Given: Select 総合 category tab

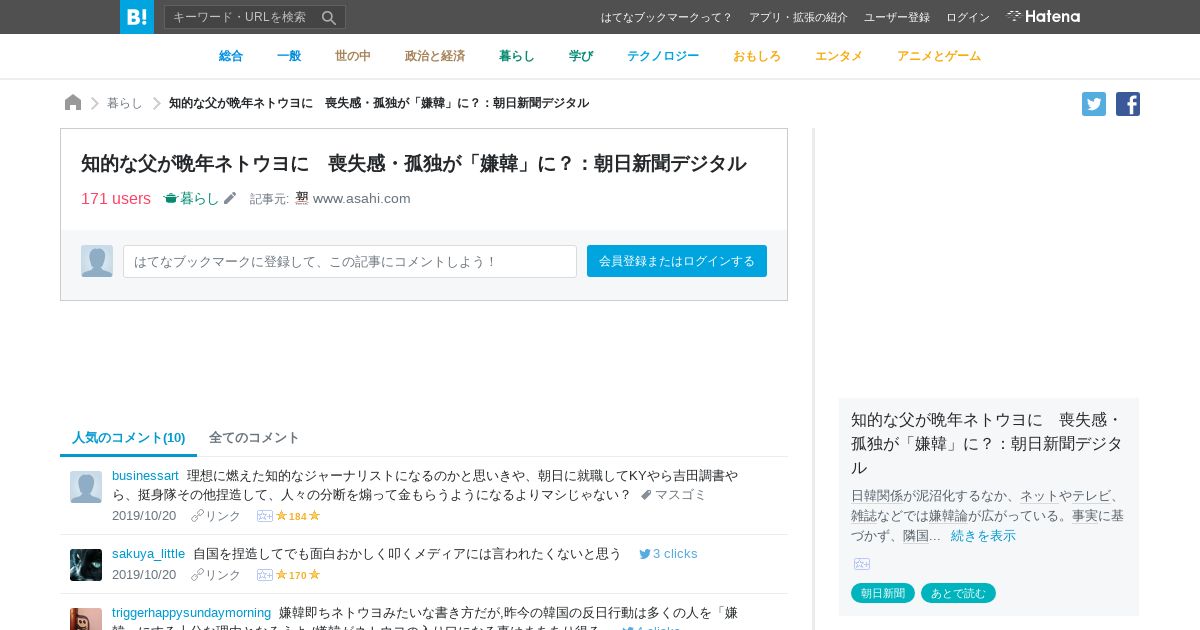Looking at the screenshot, I should pos(231,56).
